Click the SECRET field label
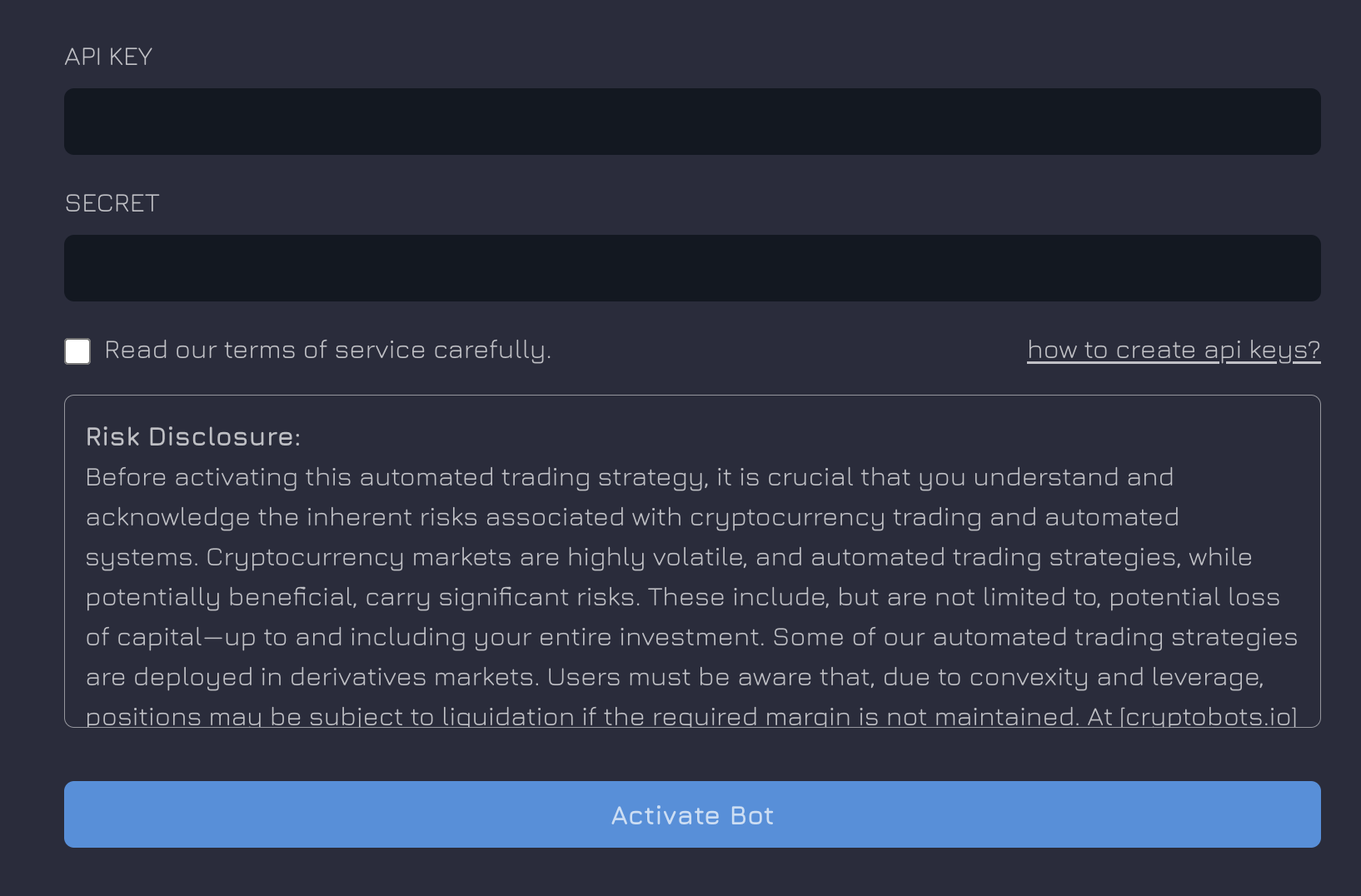The height and width of the screenshot is (896, 1361). [112, 203]
